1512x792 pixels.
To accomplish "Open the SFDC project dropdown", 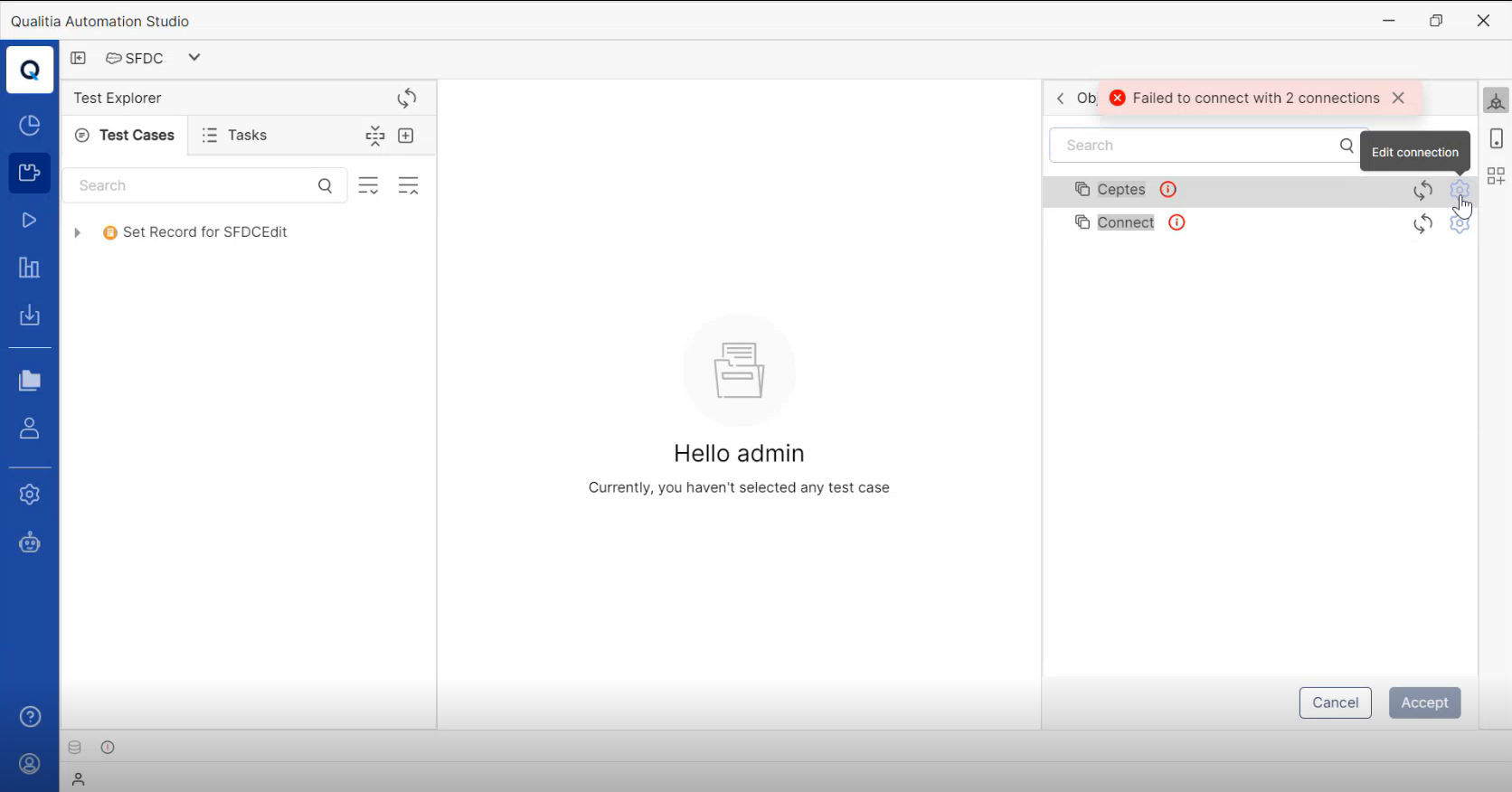I will (x=194, y=58).
